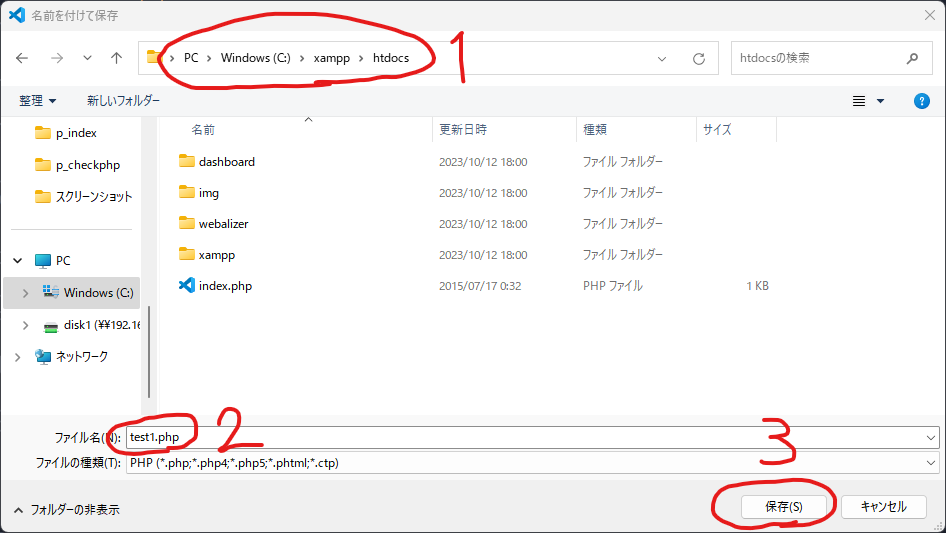Hide folders with フォルダーの非表示
The image size is (946, 533).
tap(65, 509)
